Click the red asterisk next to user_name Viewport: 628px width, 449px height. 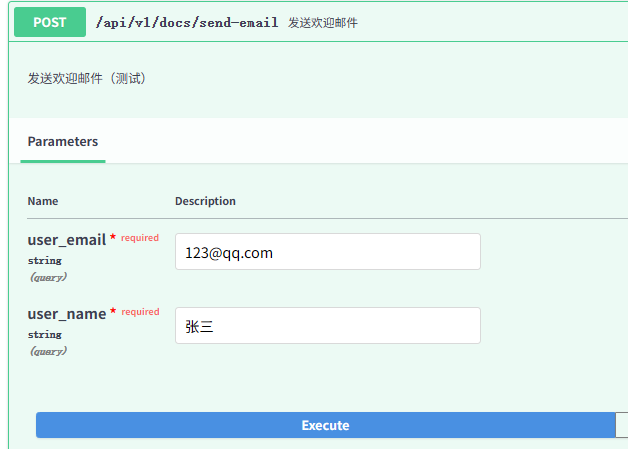[x=113, y=313]
